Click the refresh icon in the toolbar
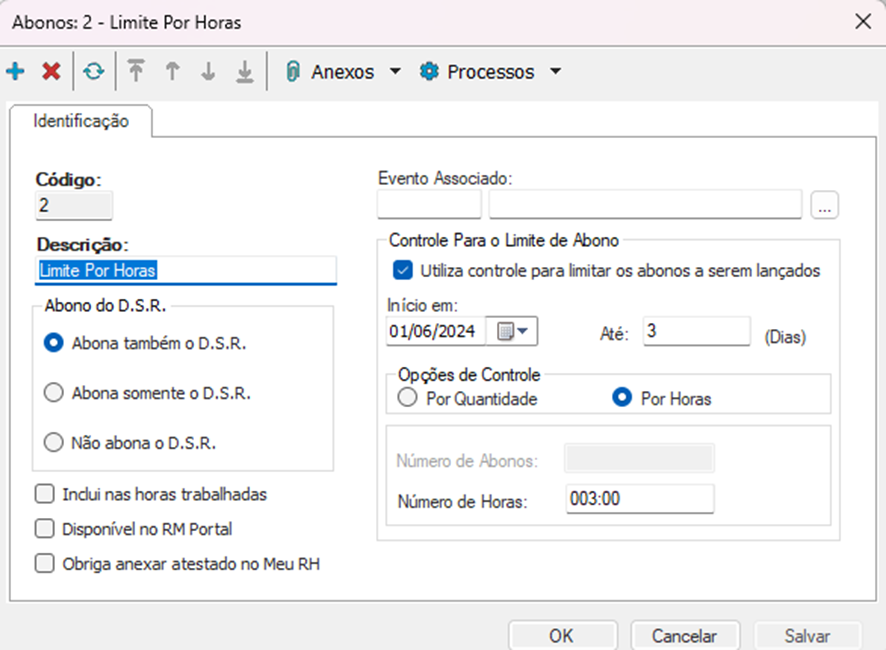 93,72
